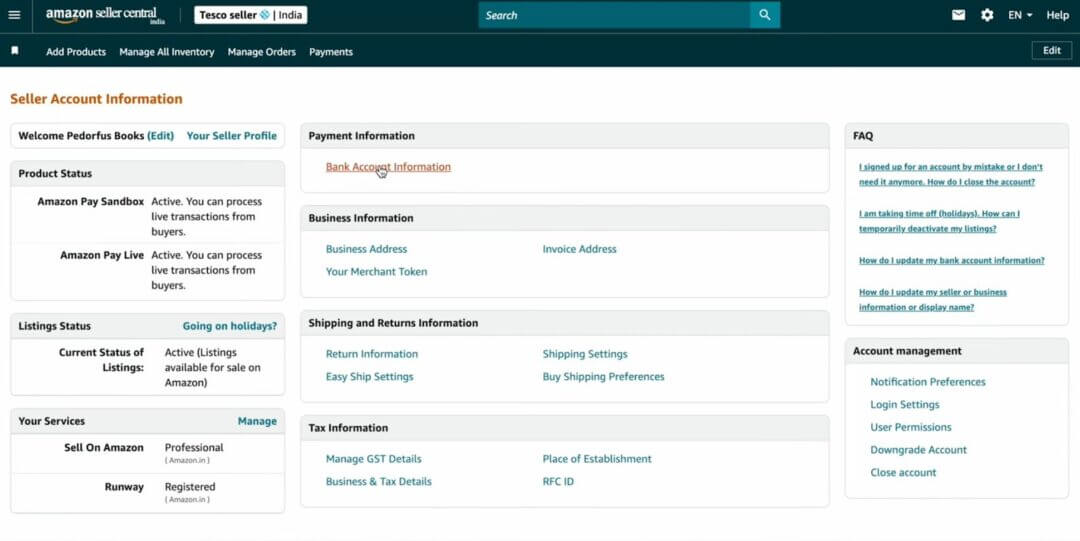1080x541 pixels.
Task: Go to Manage All Inventory
Action: 167,52
